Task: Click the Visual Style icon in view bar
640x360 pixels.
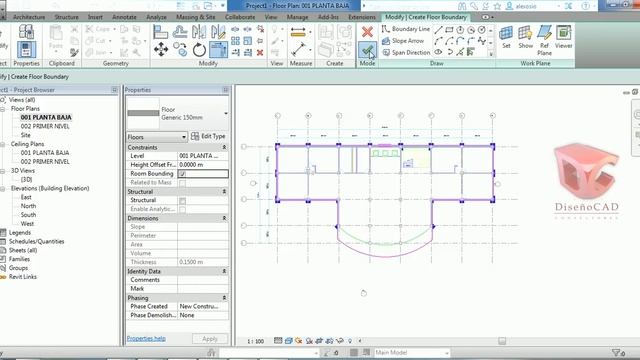Action: (289, 340)
